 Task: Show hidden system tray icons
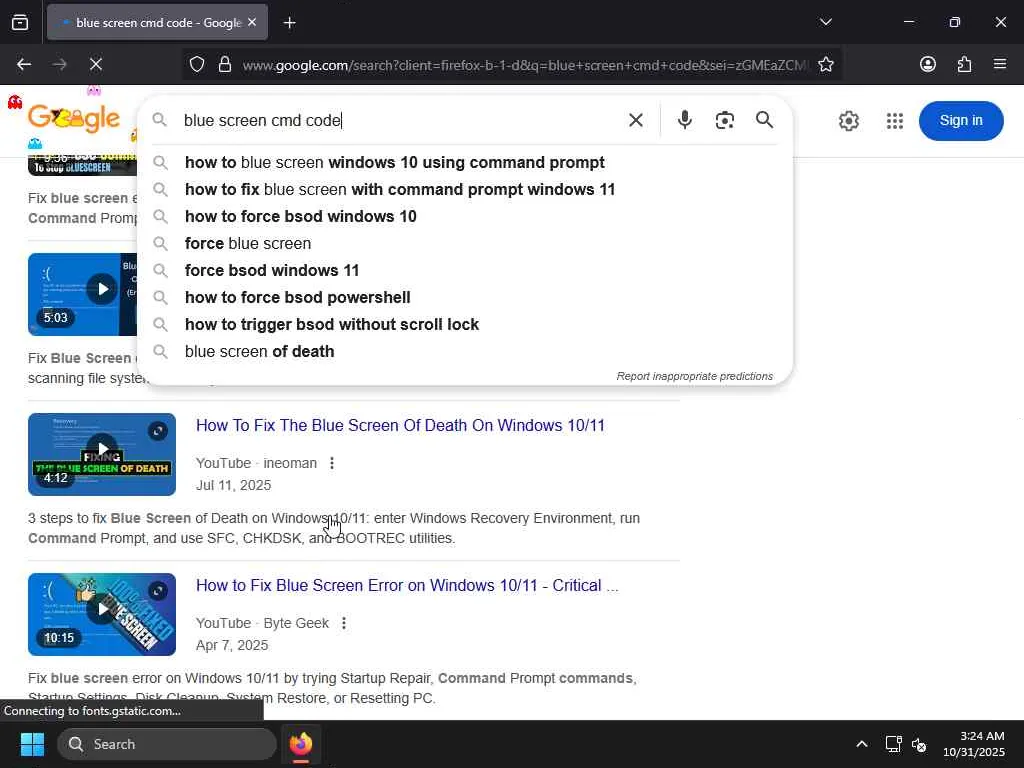[861, 744]
